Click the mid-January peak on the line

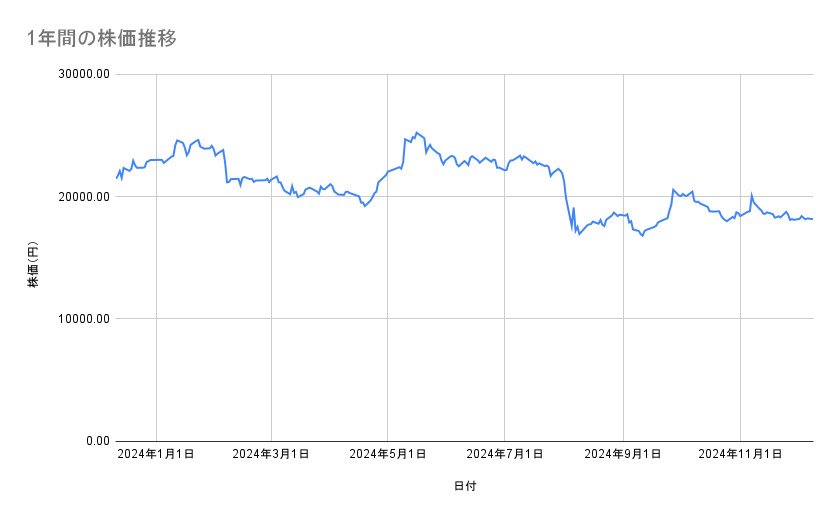177,140
